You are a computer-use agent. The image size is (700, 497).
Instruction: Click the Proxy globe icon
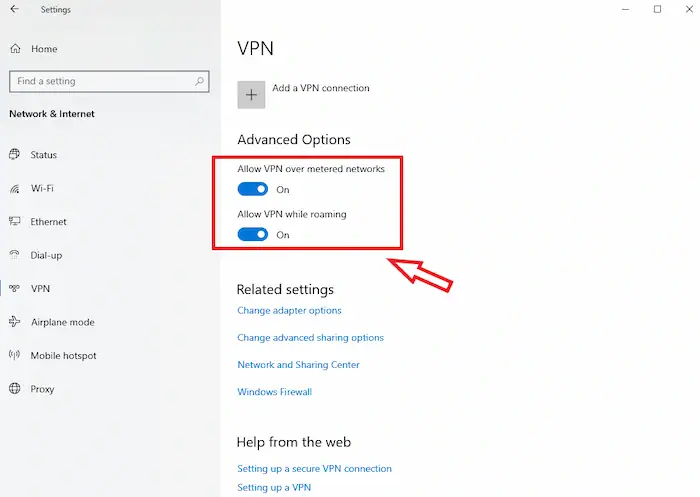click(15, 388)
